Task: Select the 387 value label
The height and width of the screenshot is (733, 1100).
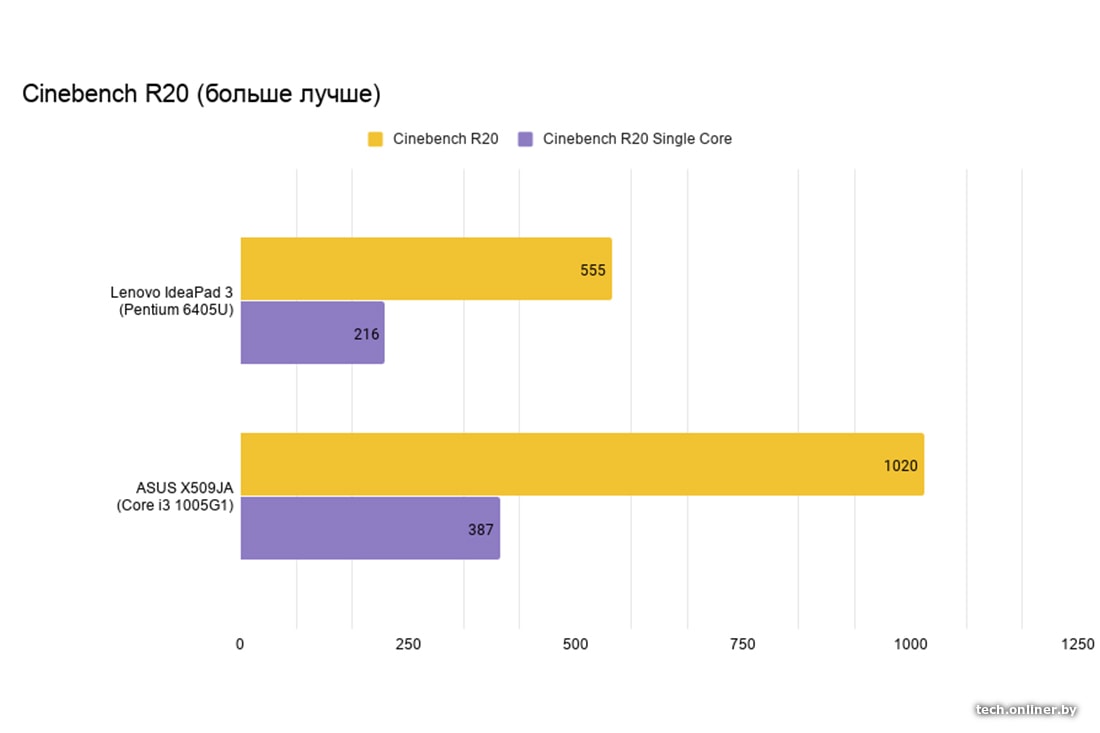Action: (x=481, y=529)
